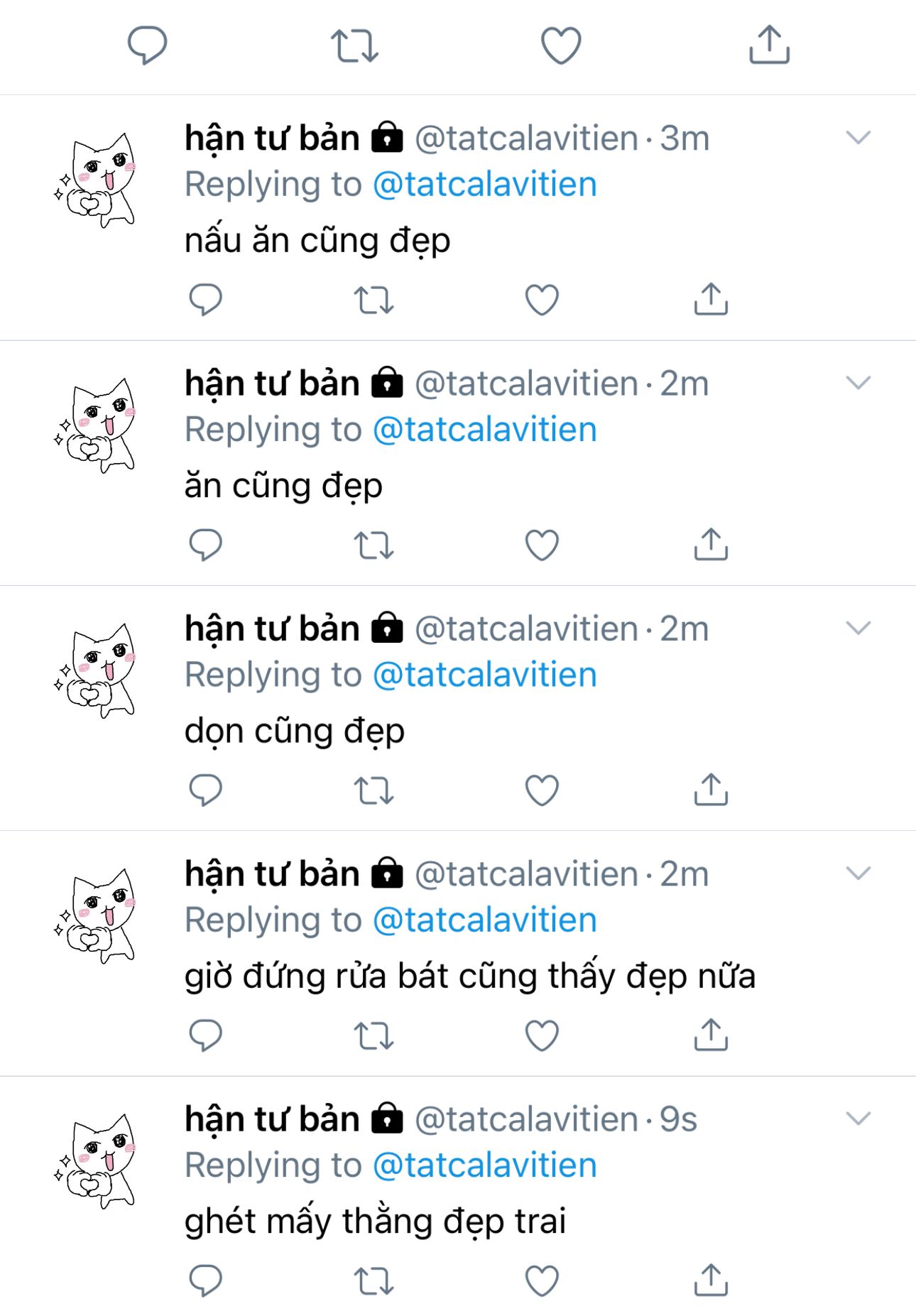Screen dimensions: 916x1316
Task: Like the tweet "nấu ăn cũng đẹp"
Action: pos(542,299)
